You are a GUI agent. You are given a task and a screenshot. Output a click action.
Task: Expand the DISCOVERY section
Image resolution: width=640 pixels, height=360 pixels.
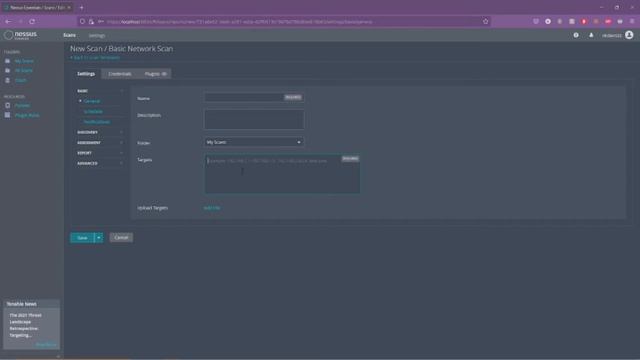click(100, 132)
